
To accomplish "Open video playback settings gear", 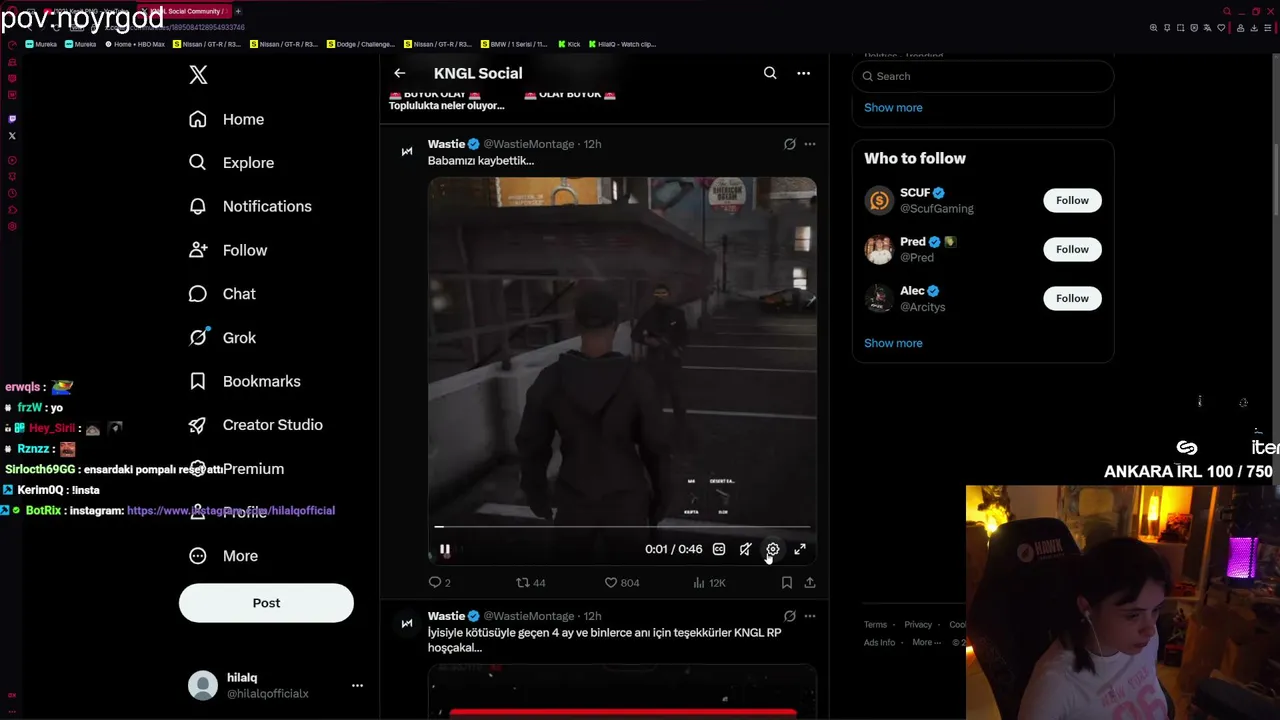I will pyautogui.click(x=773, y=549).
